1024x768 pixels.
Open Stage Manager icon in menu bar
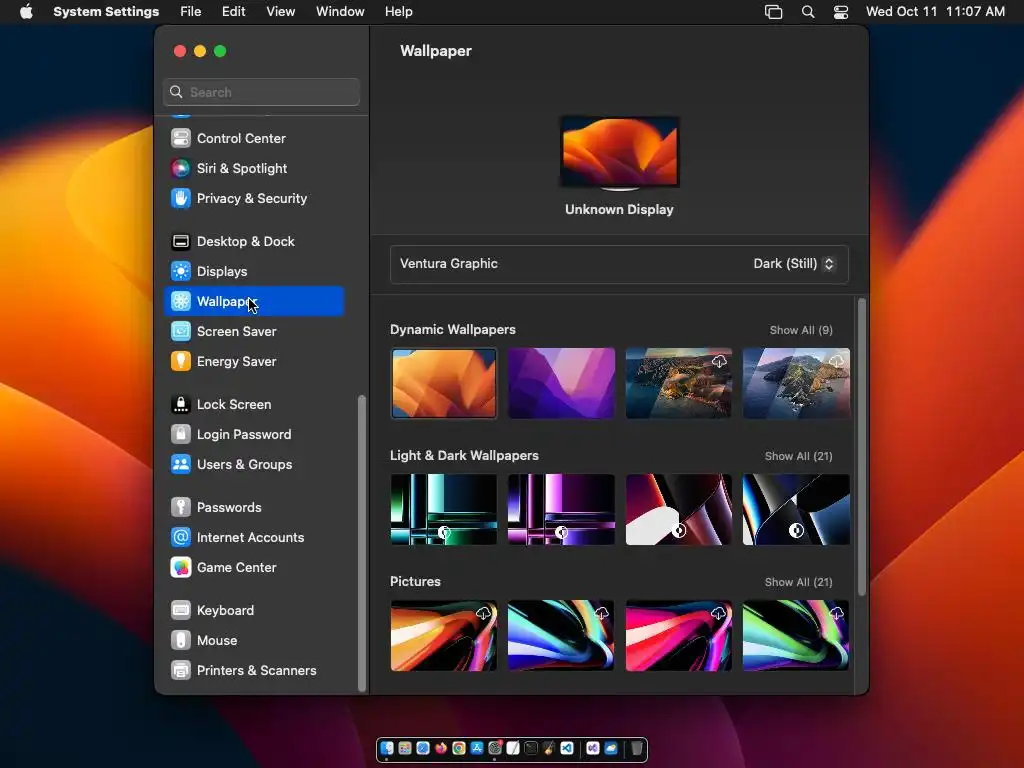773,12
